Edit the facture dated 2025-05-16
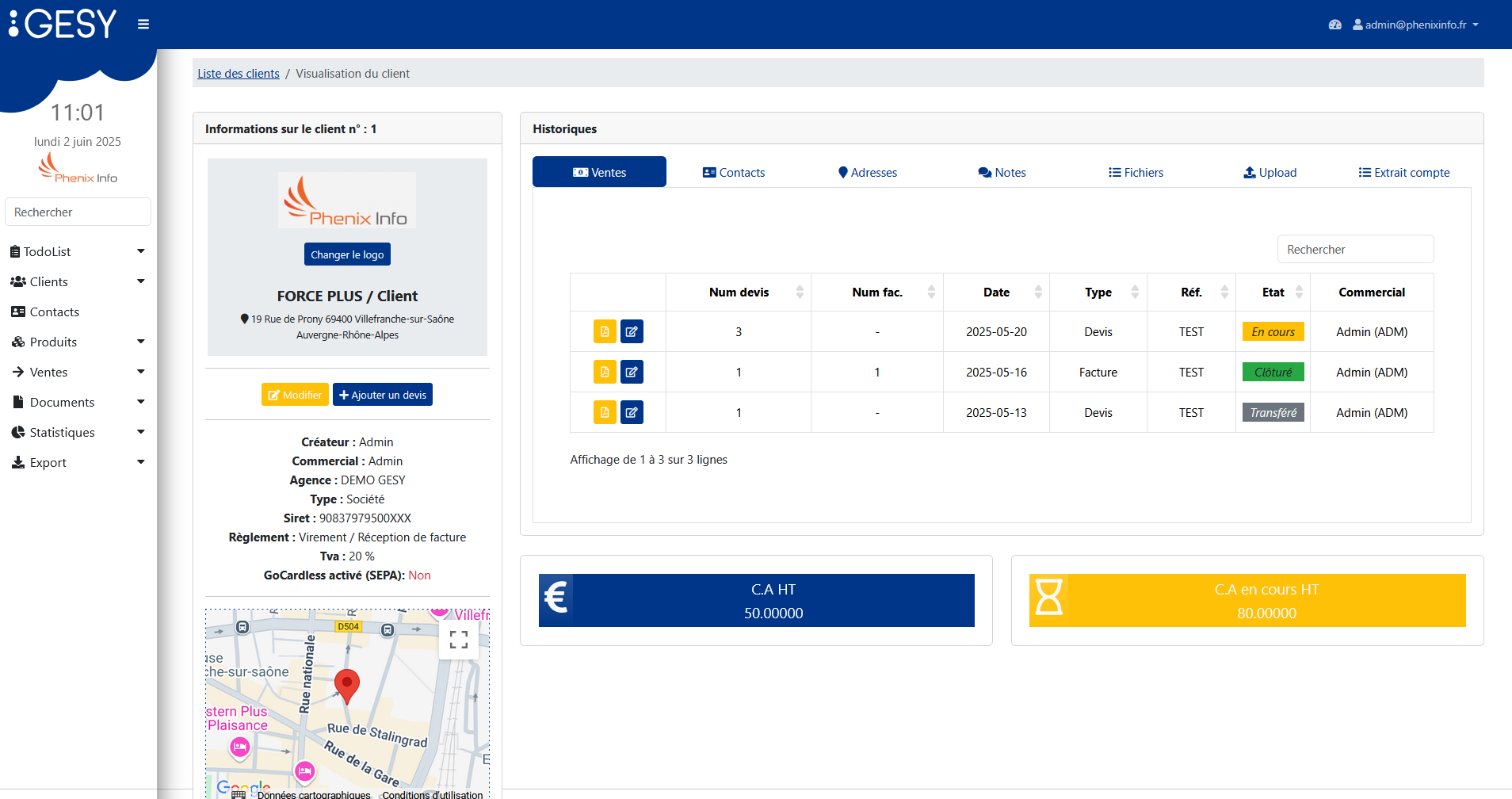This screenshot has width=1512, height=799. pyautogui.click(x=632, y=372)
